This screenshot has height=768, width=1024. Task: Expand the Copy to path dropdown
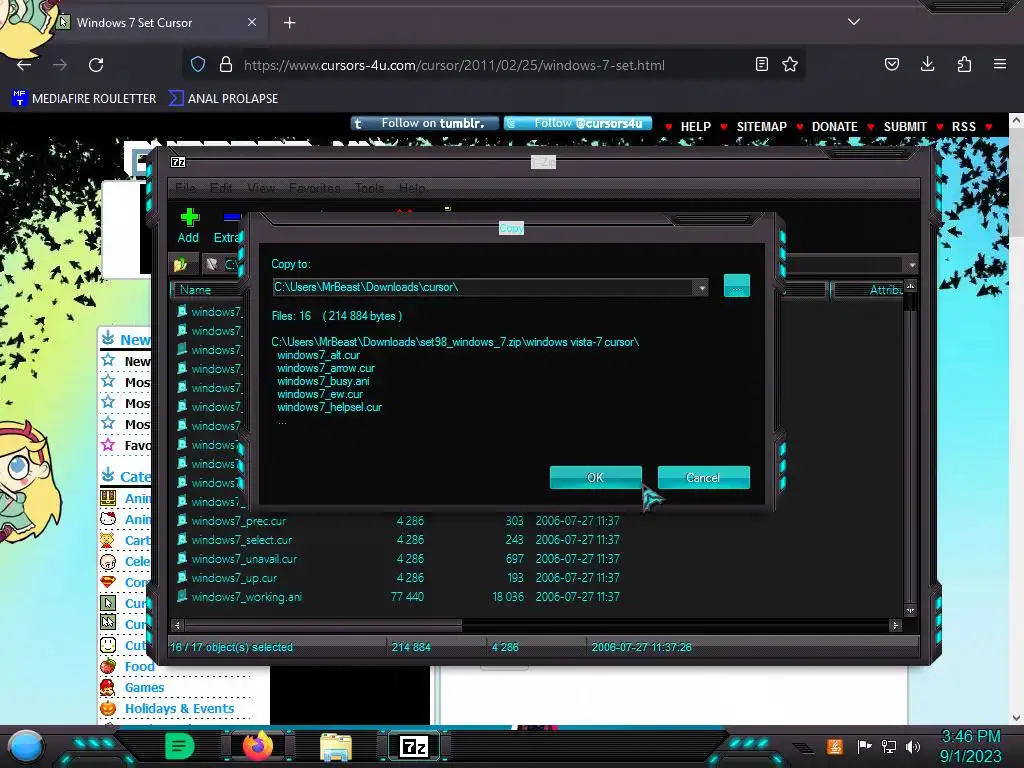pos(701,287)
